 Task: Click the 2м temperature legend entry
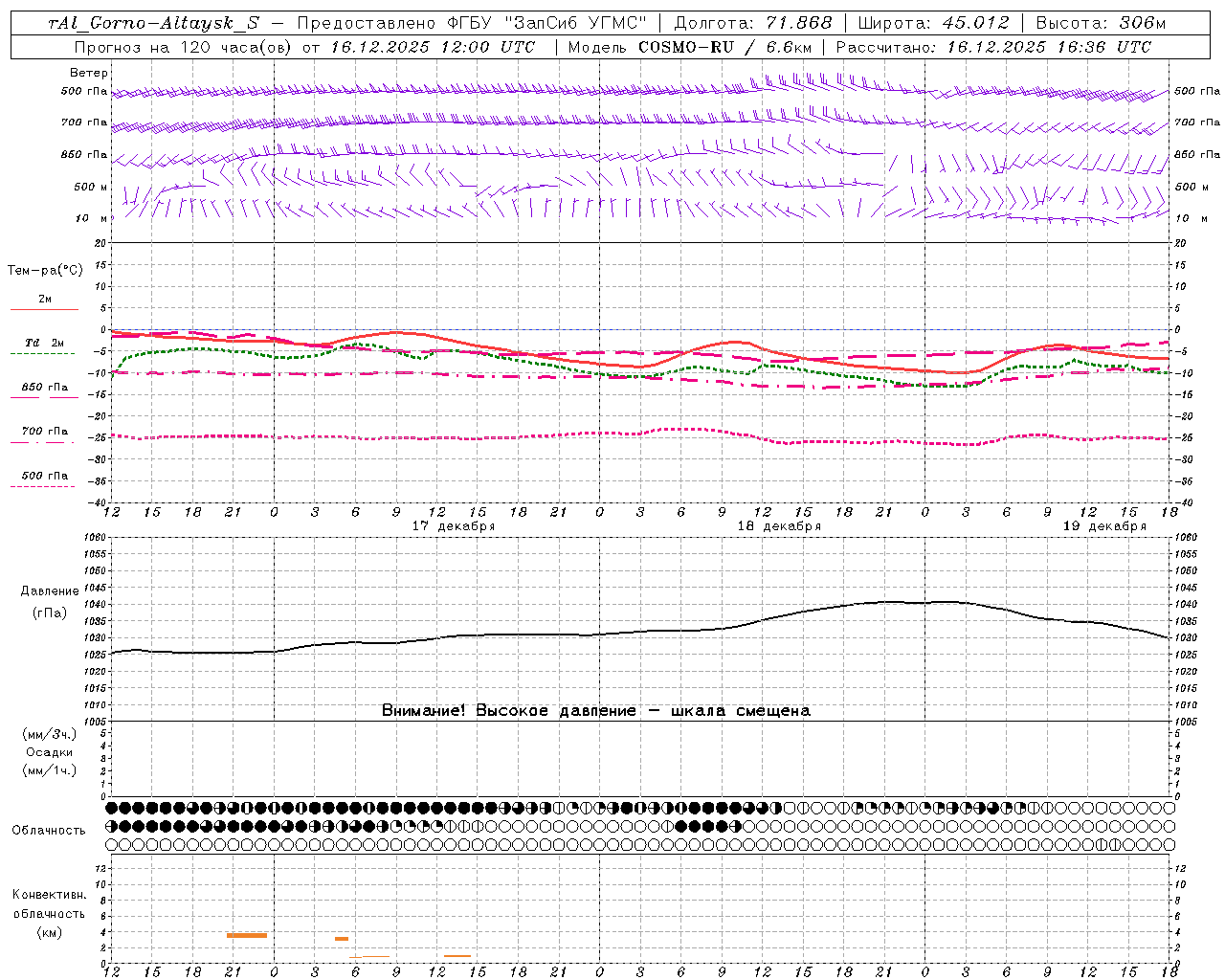point(45,300)
